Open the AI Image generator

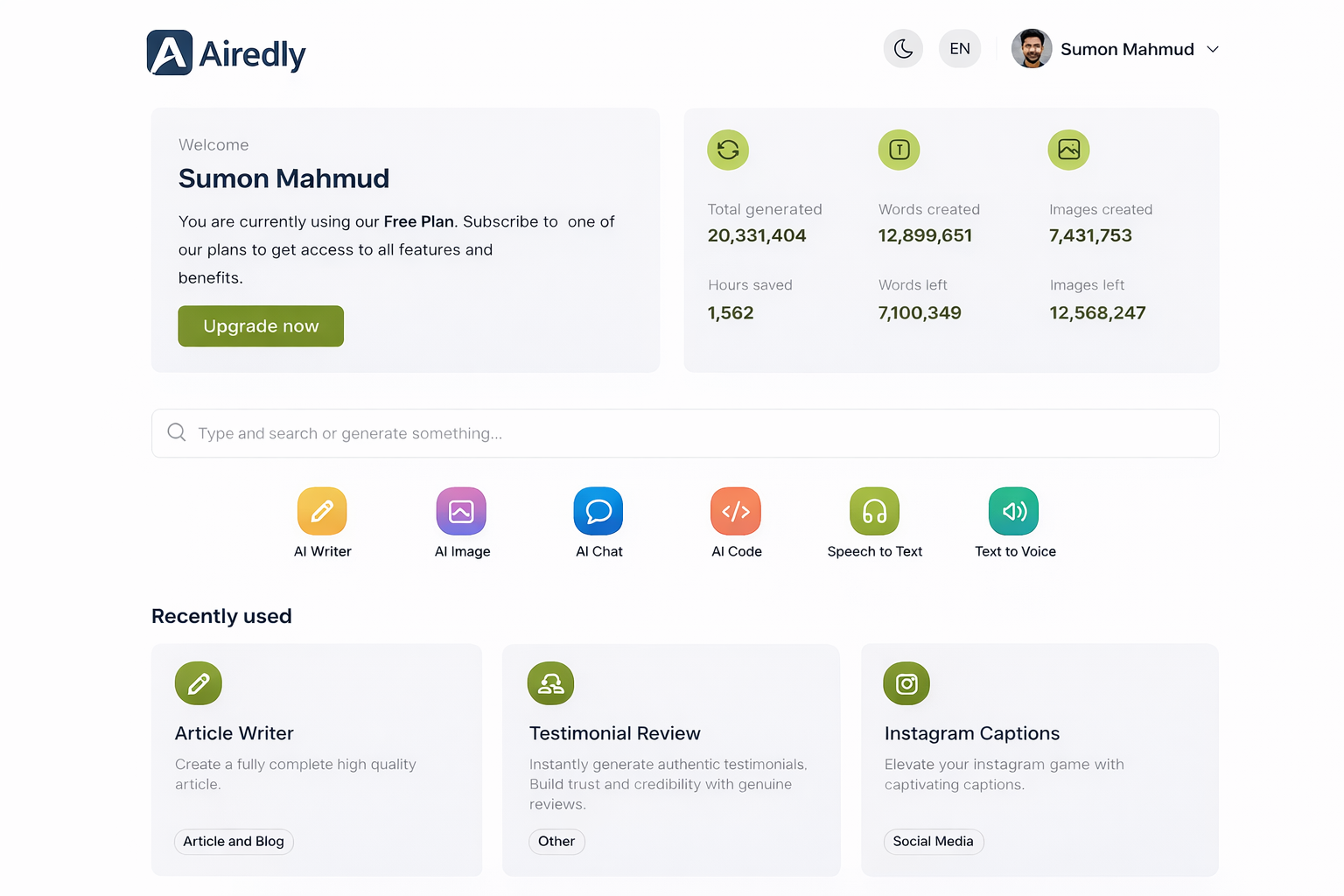(461, 511)
